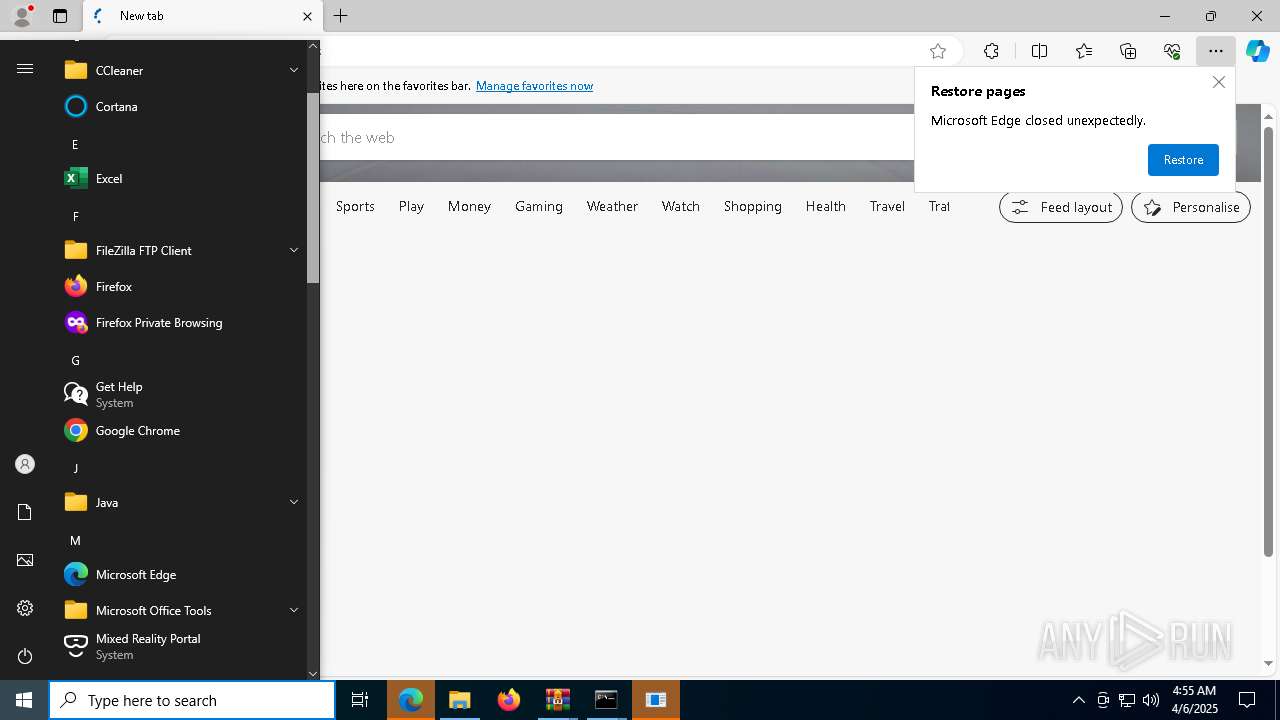
Task: Open Settings gear in the Start sidebar
Action: pos(25,608)
